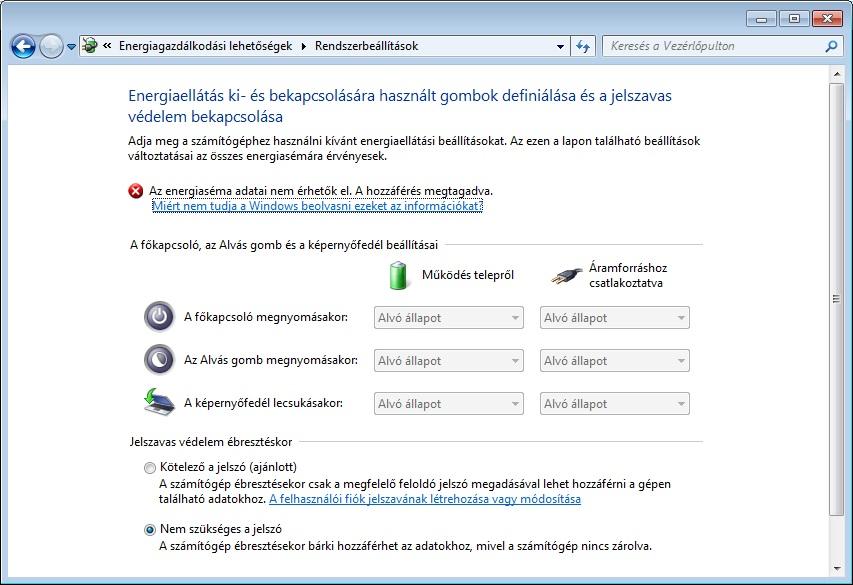Click the A főkapcsoló megnyomásakor label
This screenshot has height=585, width=853.
point(265,317)
